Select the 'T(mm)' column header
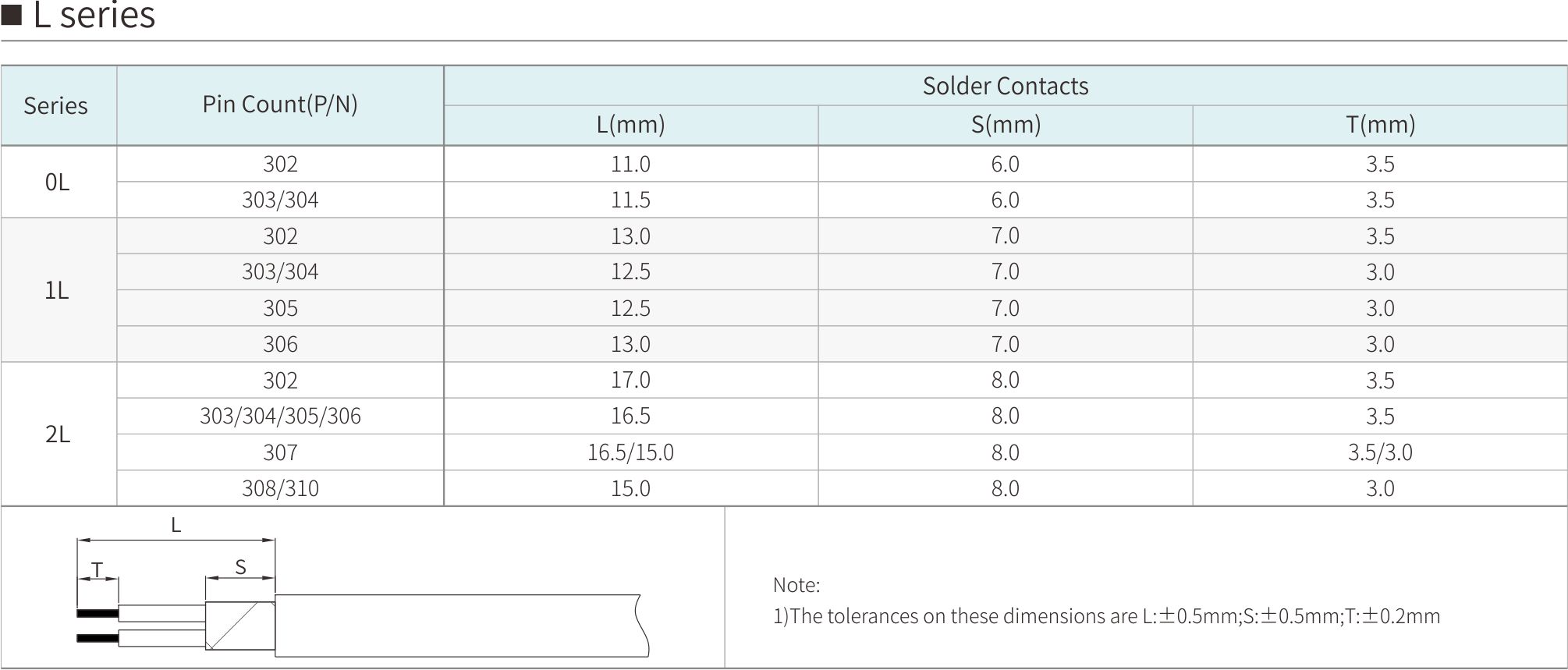Viewport: 1568px width, 670px height. coord(1380,125)
